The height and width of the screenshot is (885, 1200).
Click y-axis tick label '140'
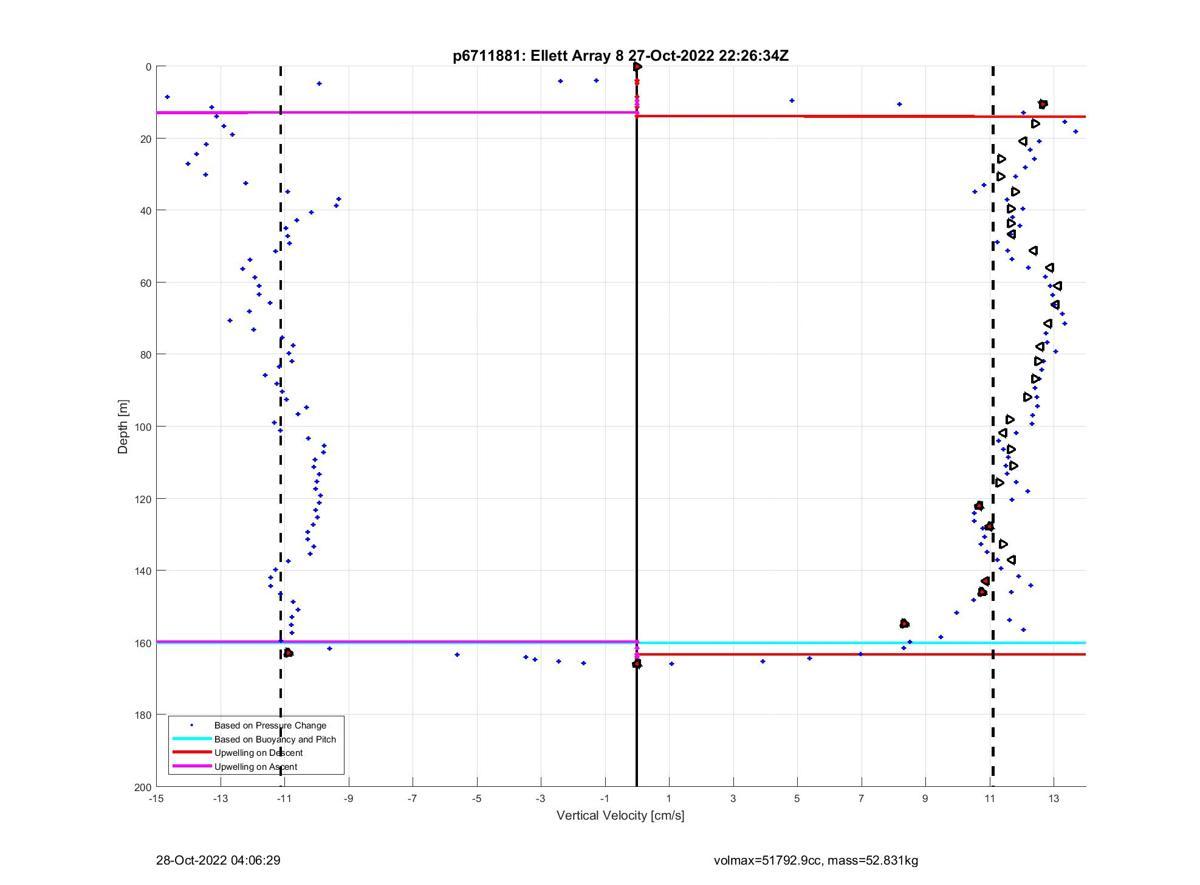[142, 571]
